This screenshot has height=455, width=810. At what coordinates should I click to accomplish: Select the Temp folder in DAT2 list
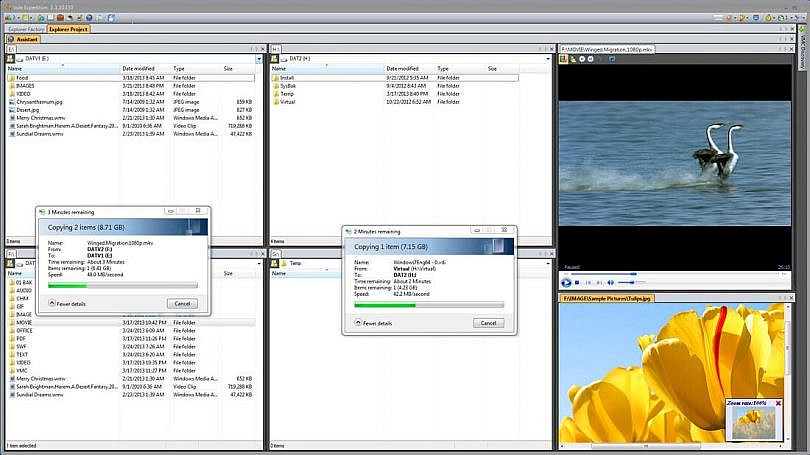pos(395,94)
